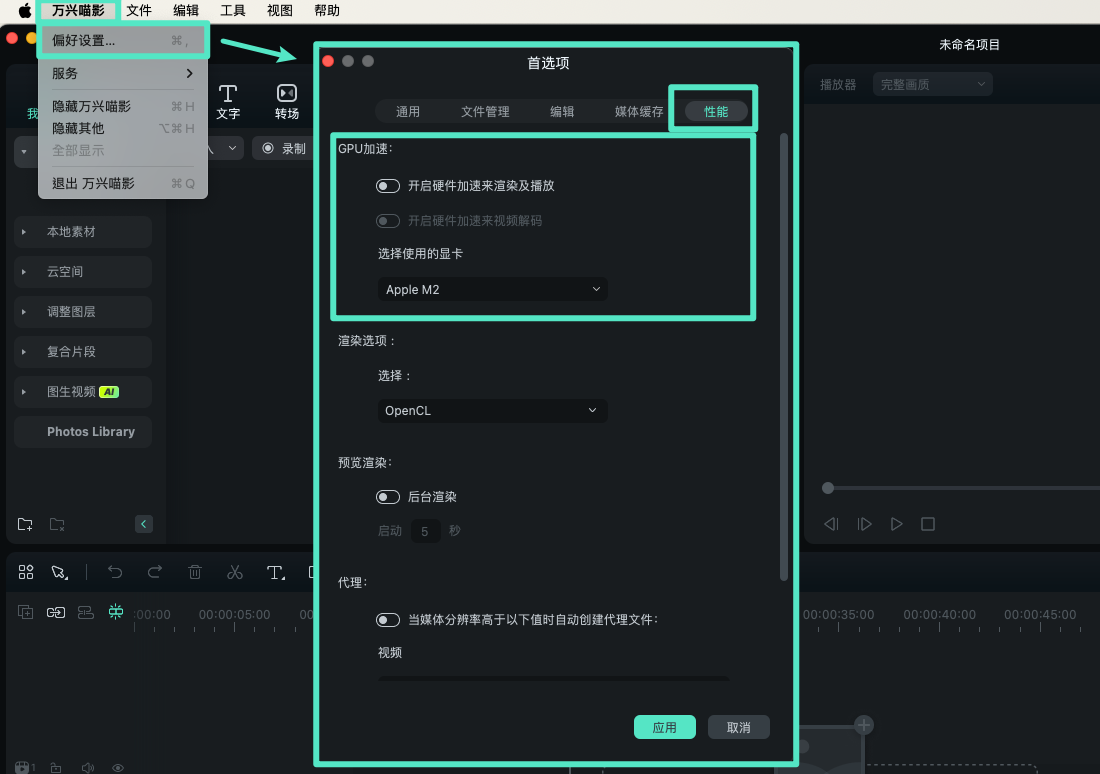Select the scissors split icon
Viewport: 1100px width, 774px height.
coord(235,572)
